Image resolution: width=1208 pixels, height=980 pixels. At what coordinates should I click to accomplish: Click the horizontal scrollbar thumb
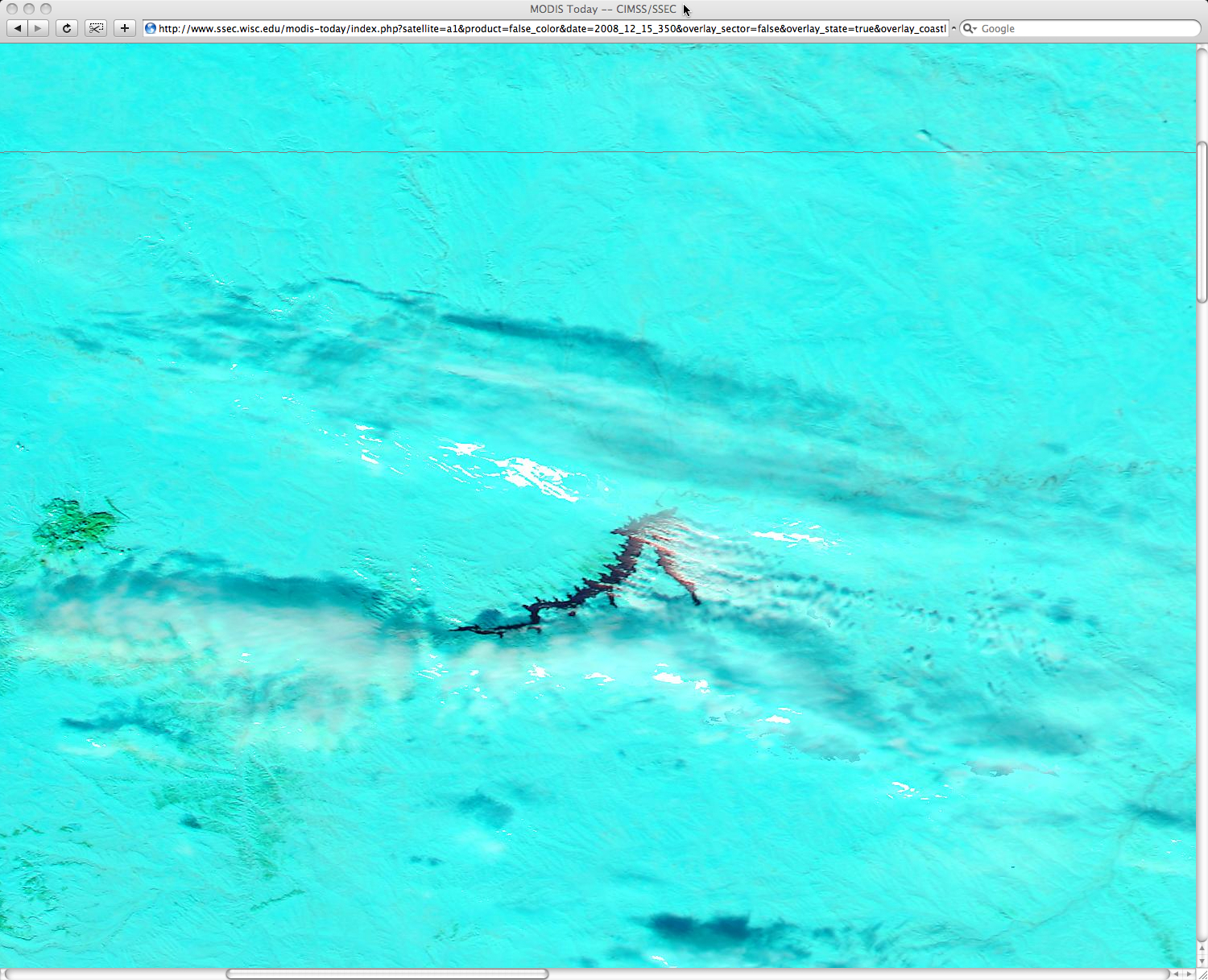click(387, 974)
